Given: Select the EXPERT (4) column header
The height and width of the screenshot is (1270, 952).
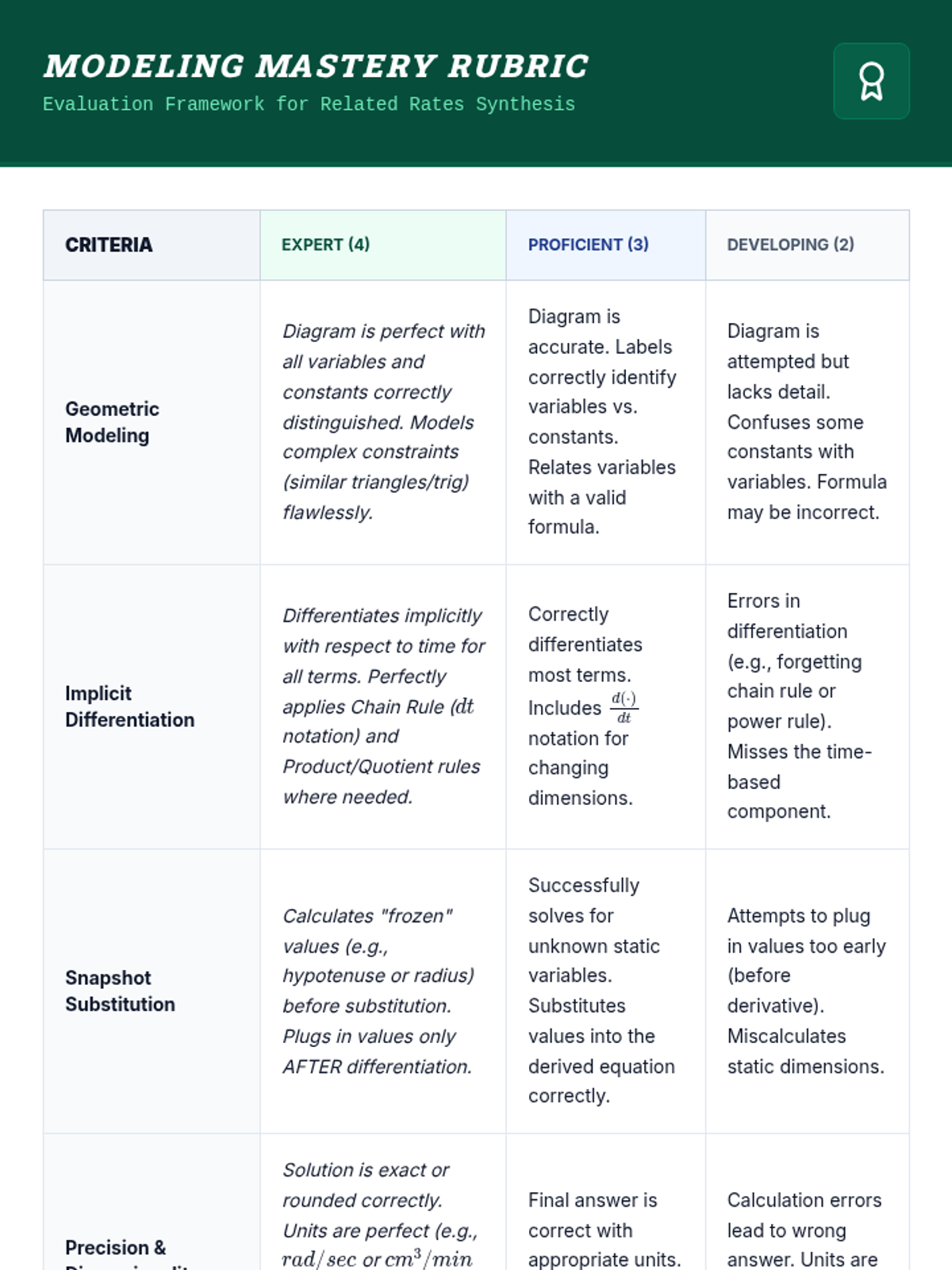Looking at the screenshot, I should point(325,244).
